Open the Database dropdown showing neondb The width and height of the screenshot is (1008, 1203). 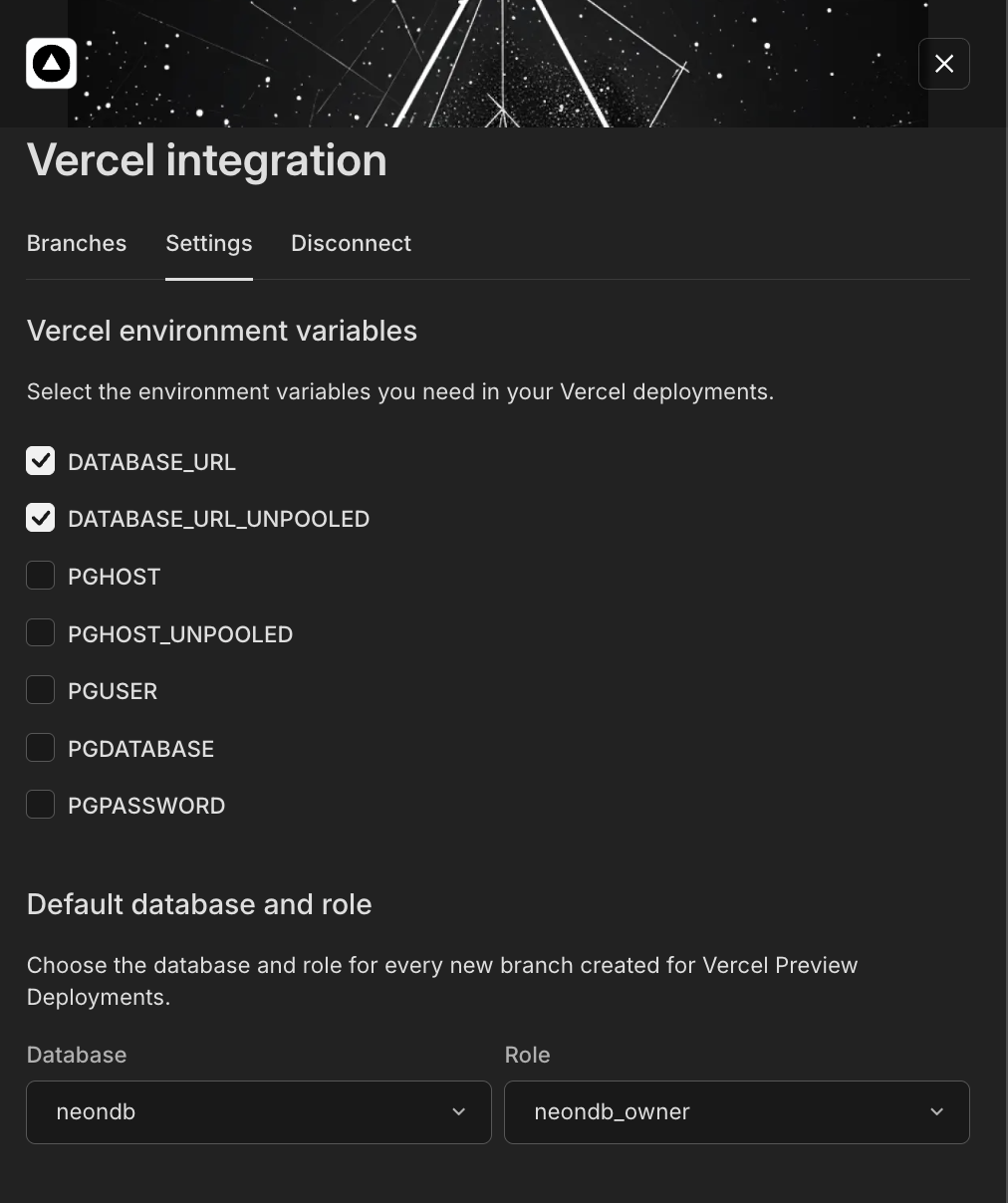[258, 1111]
